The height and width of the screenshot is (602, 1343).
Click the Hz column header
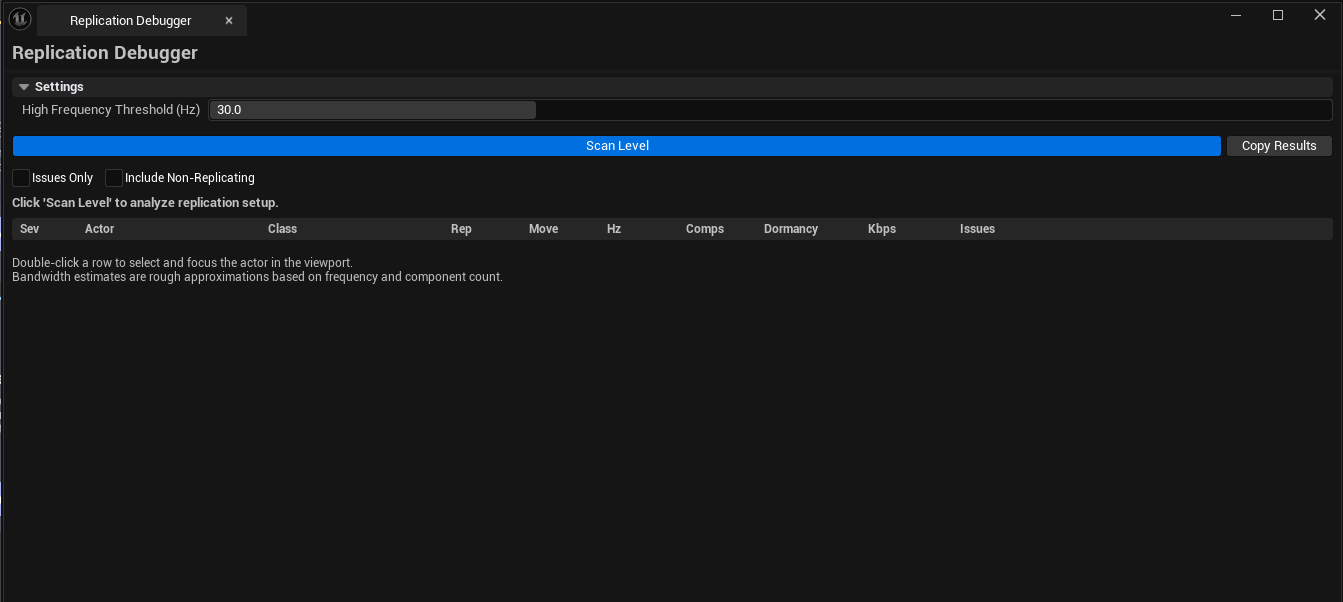pyautogui.click(x=614, y=229)
